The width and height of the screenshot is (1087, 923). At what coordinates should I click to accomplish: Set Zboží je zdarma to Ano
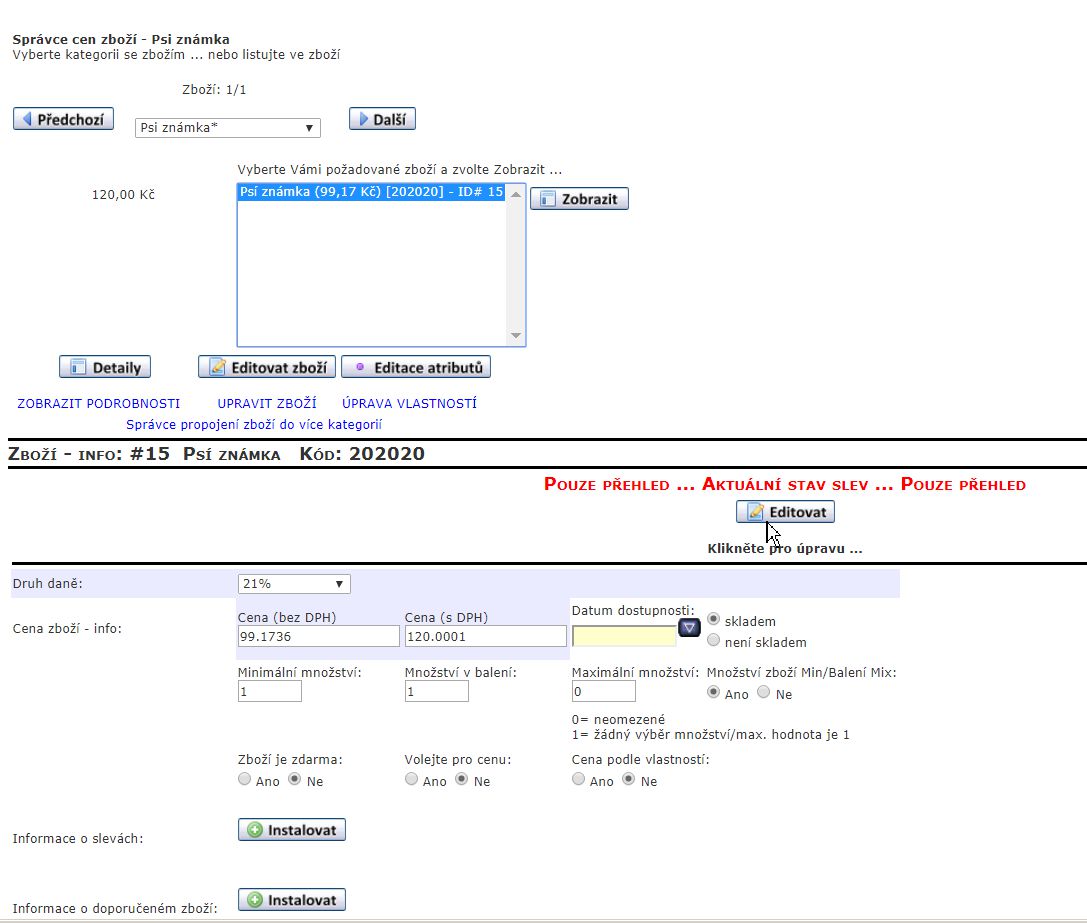(245, 780)
